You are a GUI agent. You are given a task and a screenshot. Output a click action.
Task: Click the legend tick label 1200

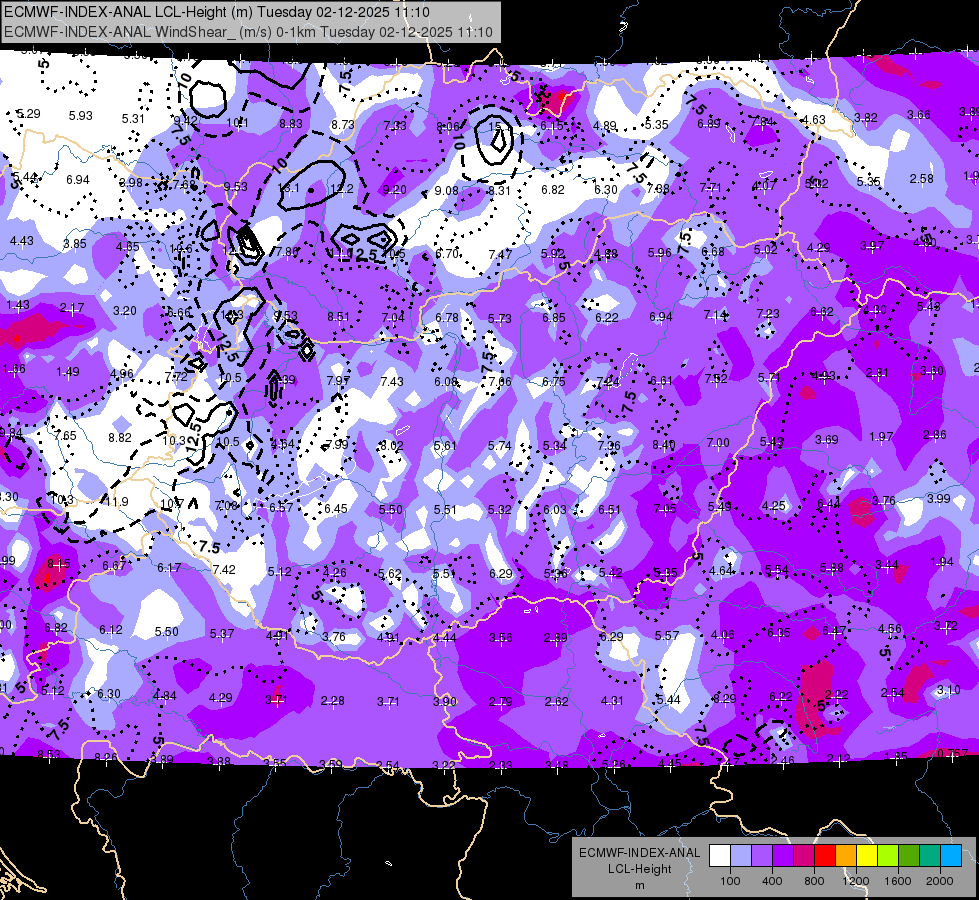[855, 881]
